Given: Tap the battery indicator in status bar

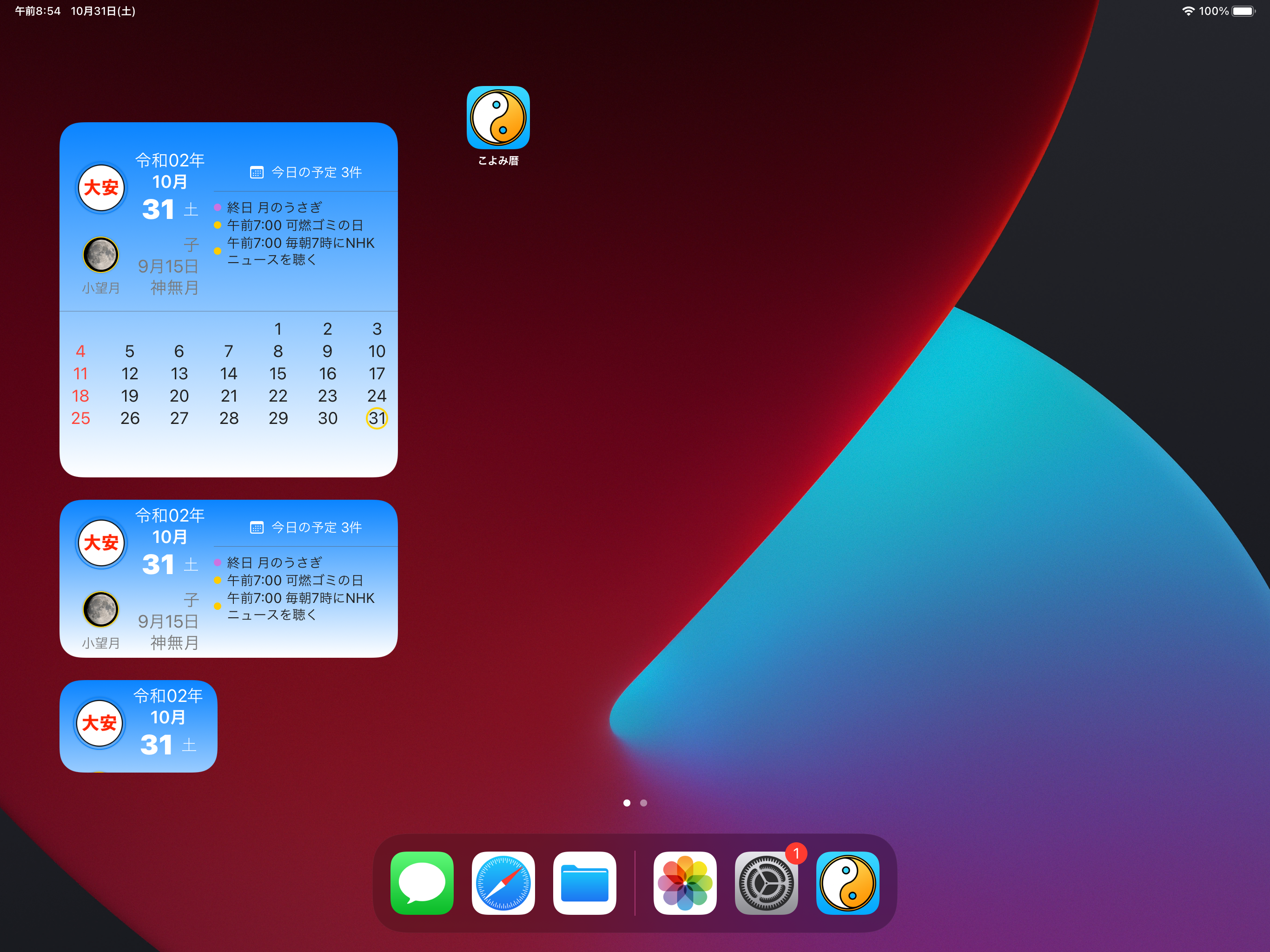Looking at the screenshot, I should [x=1243, y=11].
